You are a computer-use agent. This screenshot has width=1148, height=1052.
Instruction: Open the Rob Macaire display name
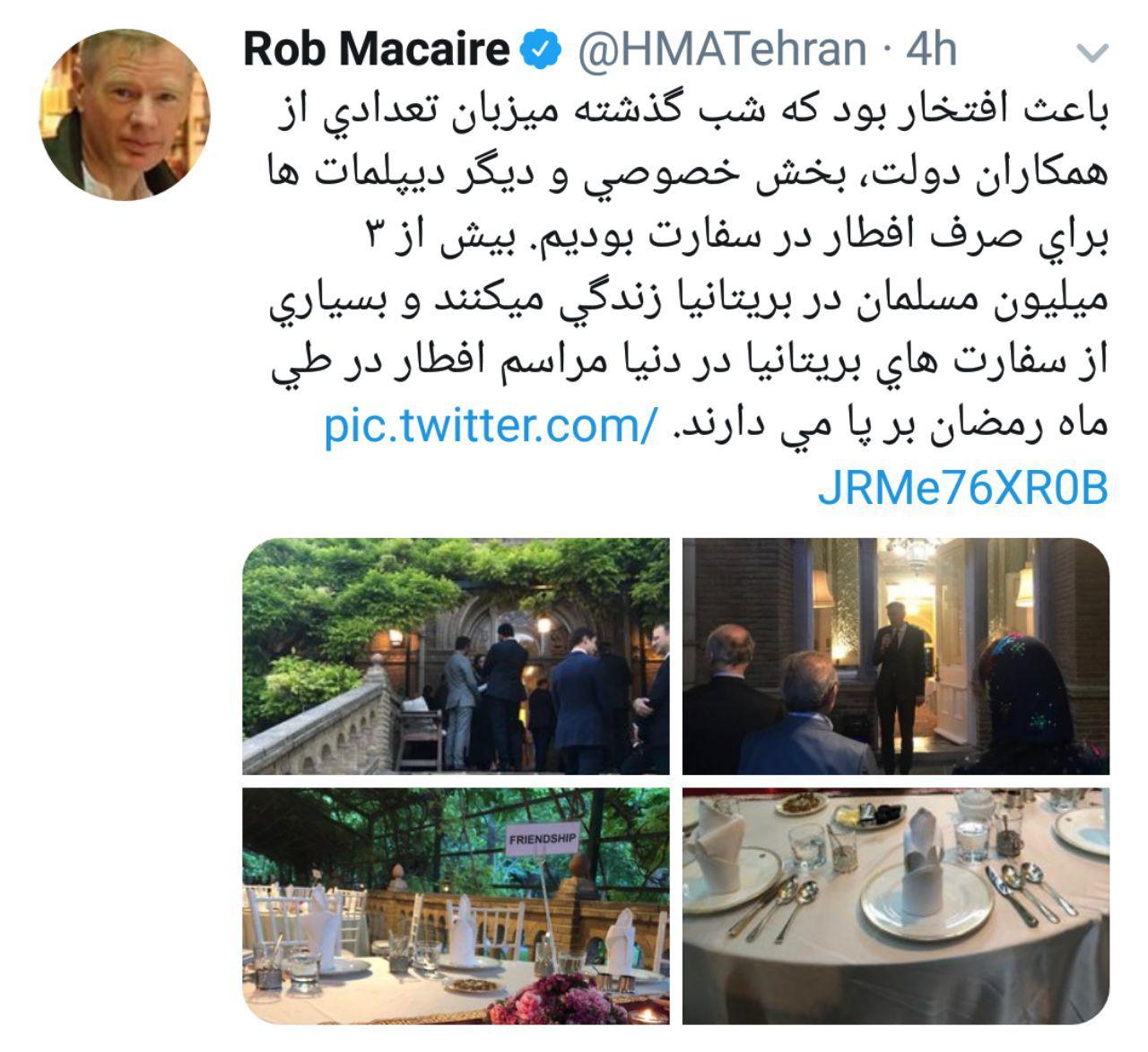click(x=377, y=49)
